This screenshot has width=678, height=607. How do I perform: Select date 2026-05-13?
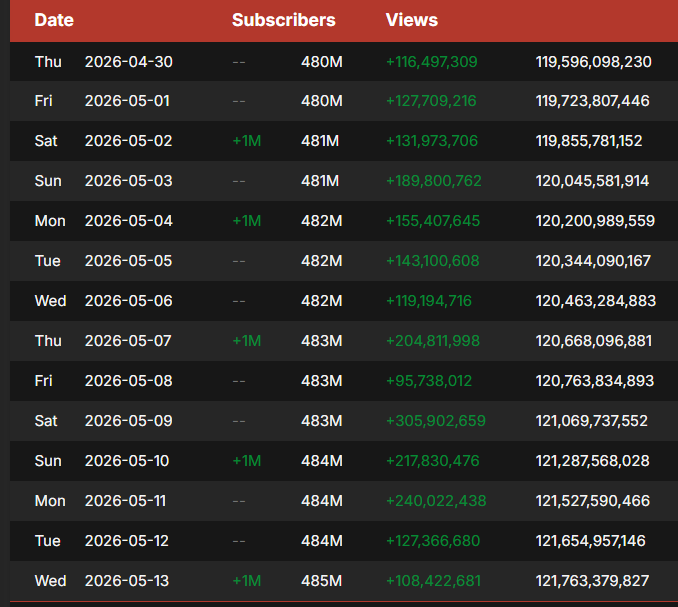tap(127, 581)
